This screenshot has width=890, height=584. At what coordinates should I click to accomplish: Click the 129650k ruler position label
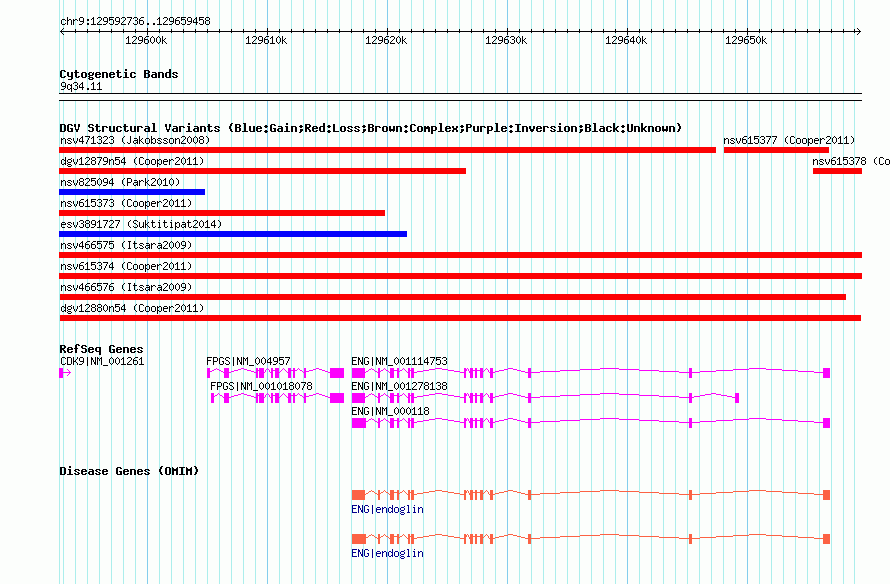click(x=746, y=40)
